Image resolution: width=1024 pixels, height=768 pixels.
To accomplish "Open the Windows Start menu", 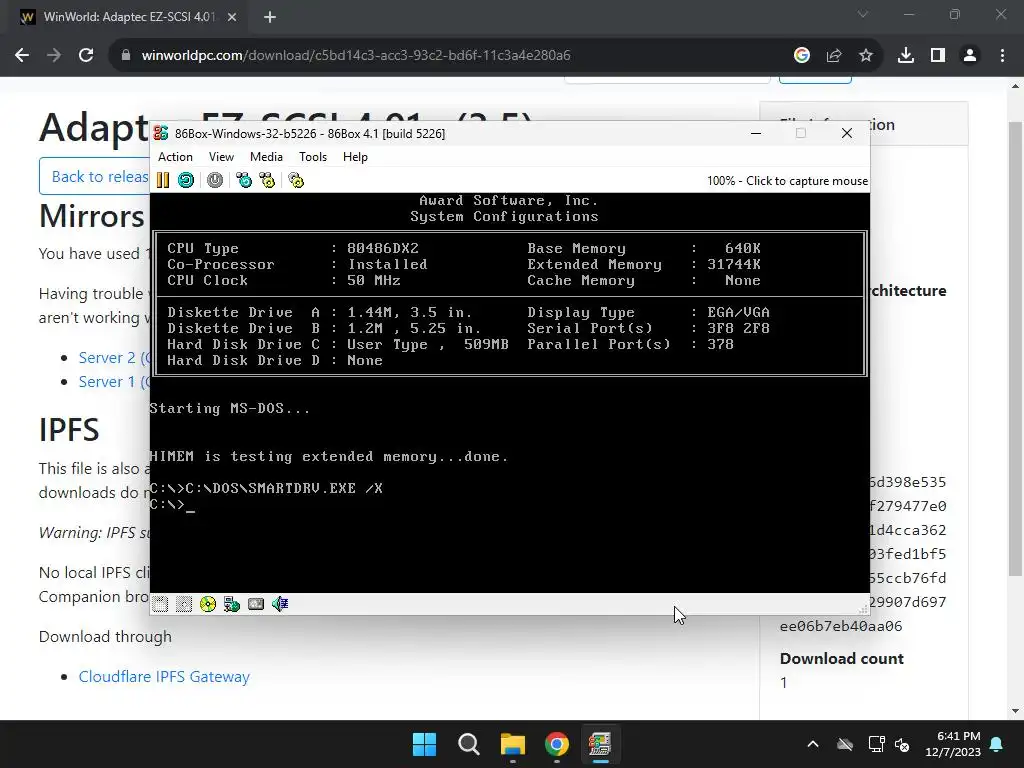I will point(424,744).
